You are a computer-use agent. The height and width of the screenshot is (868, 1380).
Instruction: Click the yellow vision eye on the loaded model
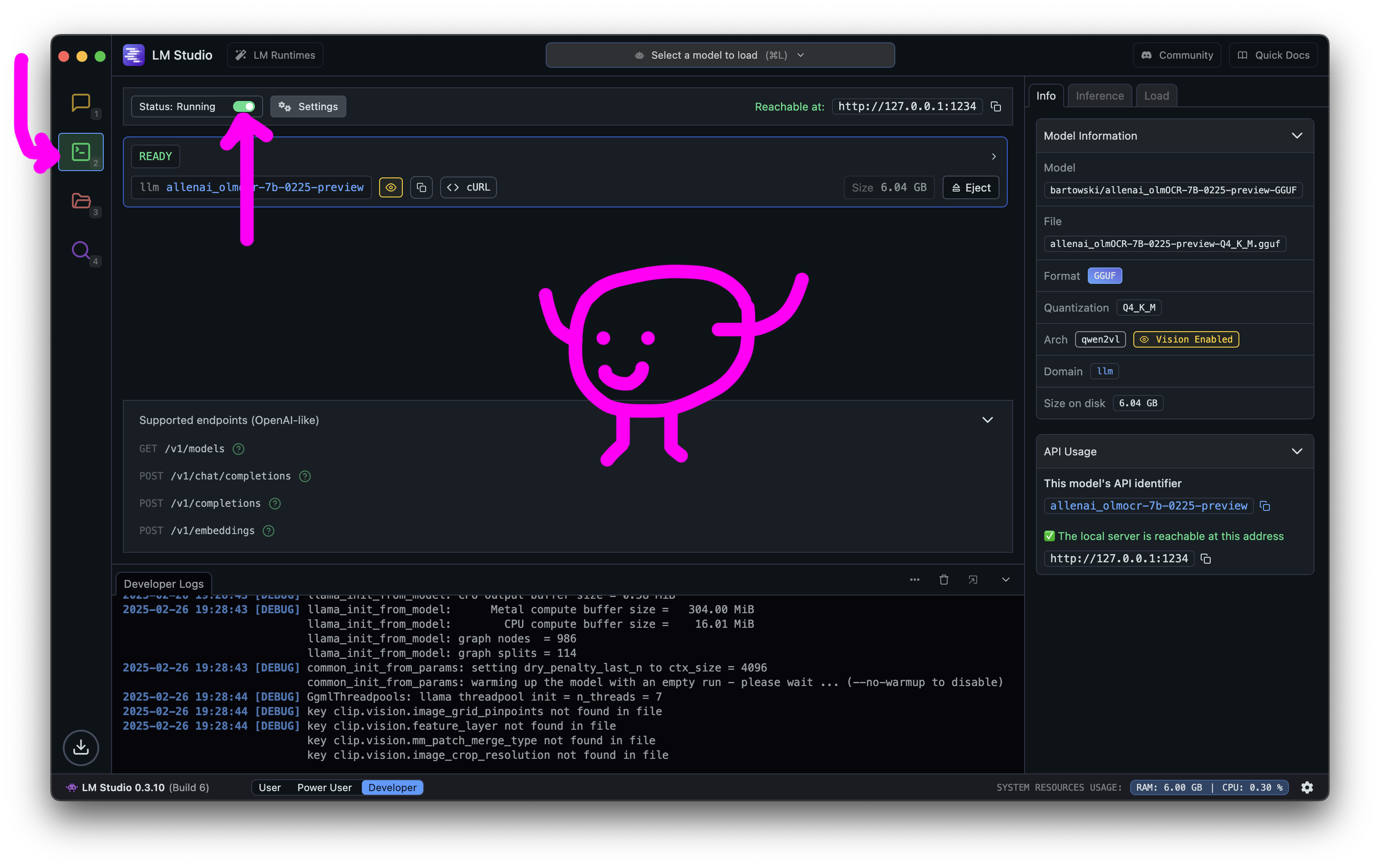pos(391,187)
